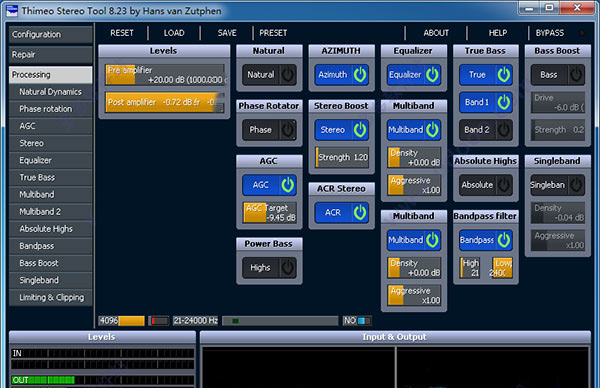This screenshot has width=600, height=388.
Task: Click the 4096 latency setting bar
Action: (x=122, y=321)
